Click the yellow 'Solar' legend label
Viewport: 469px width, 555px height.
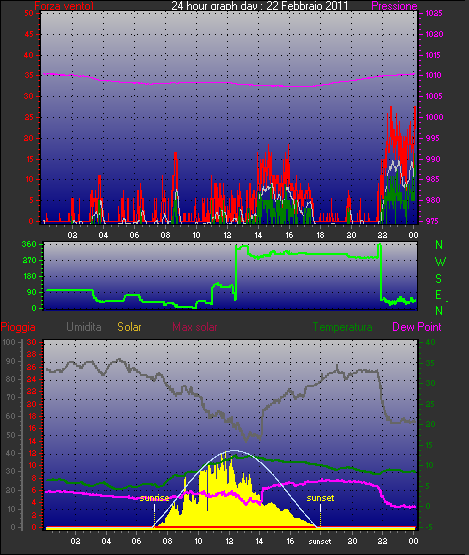[129, 327]
